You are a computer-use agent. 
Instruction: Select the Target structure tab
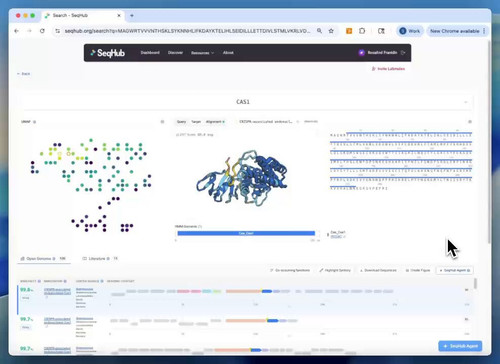[196, 122]
